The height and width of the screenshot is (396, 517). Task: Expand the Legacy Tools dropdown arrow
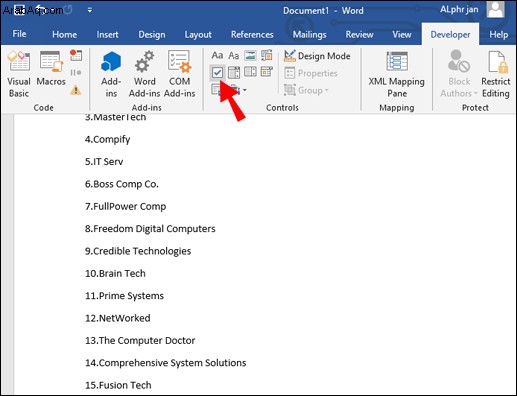point(245,90)
